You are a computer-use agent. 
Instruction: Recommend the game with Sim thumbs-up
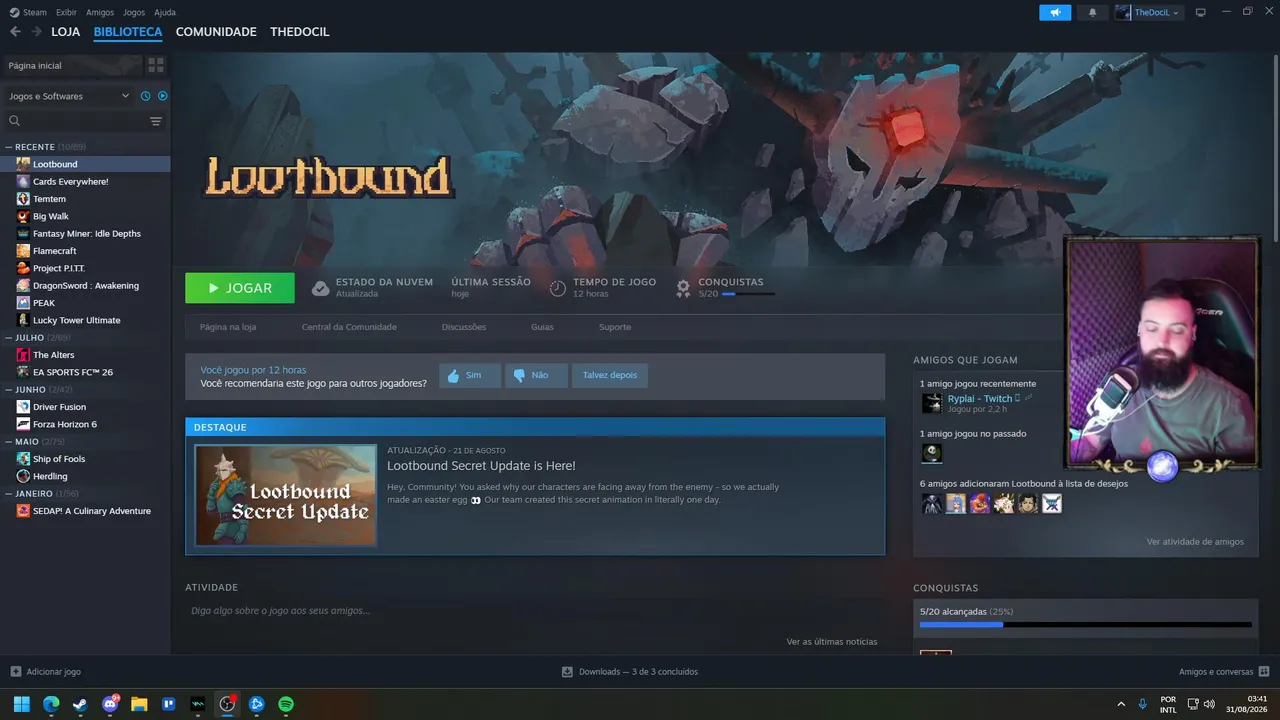point(470,376)
